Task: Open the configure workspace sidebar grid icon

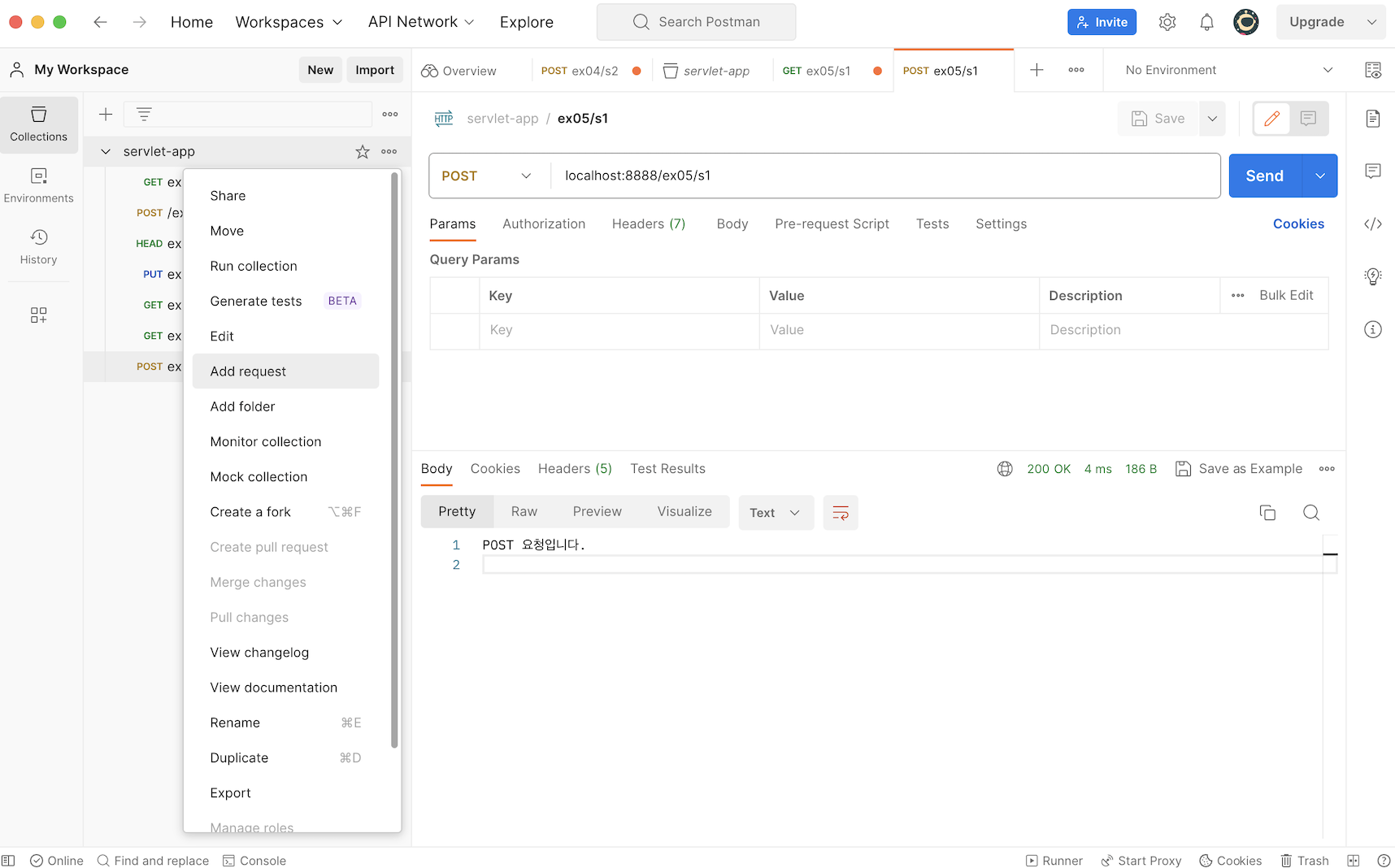Action: 39,315
